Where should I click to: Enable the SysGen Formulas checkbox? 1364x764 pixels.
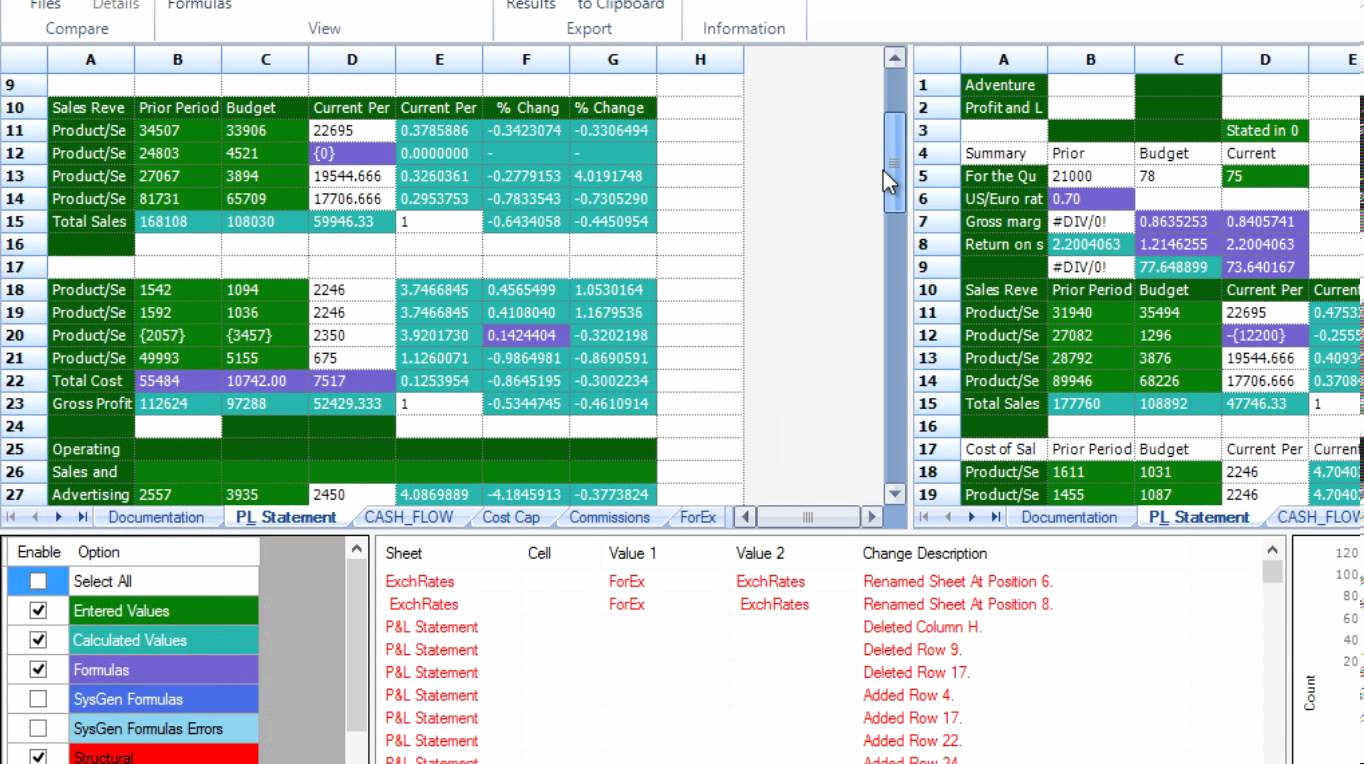click(x=38, y=698)
